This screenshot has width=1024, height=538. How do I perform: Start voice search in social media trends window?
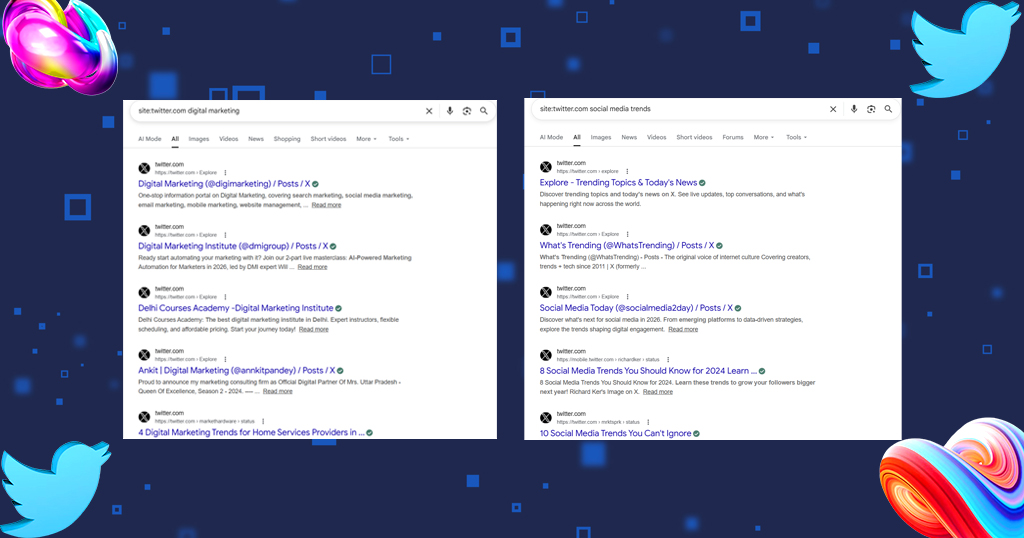point(854,109)
